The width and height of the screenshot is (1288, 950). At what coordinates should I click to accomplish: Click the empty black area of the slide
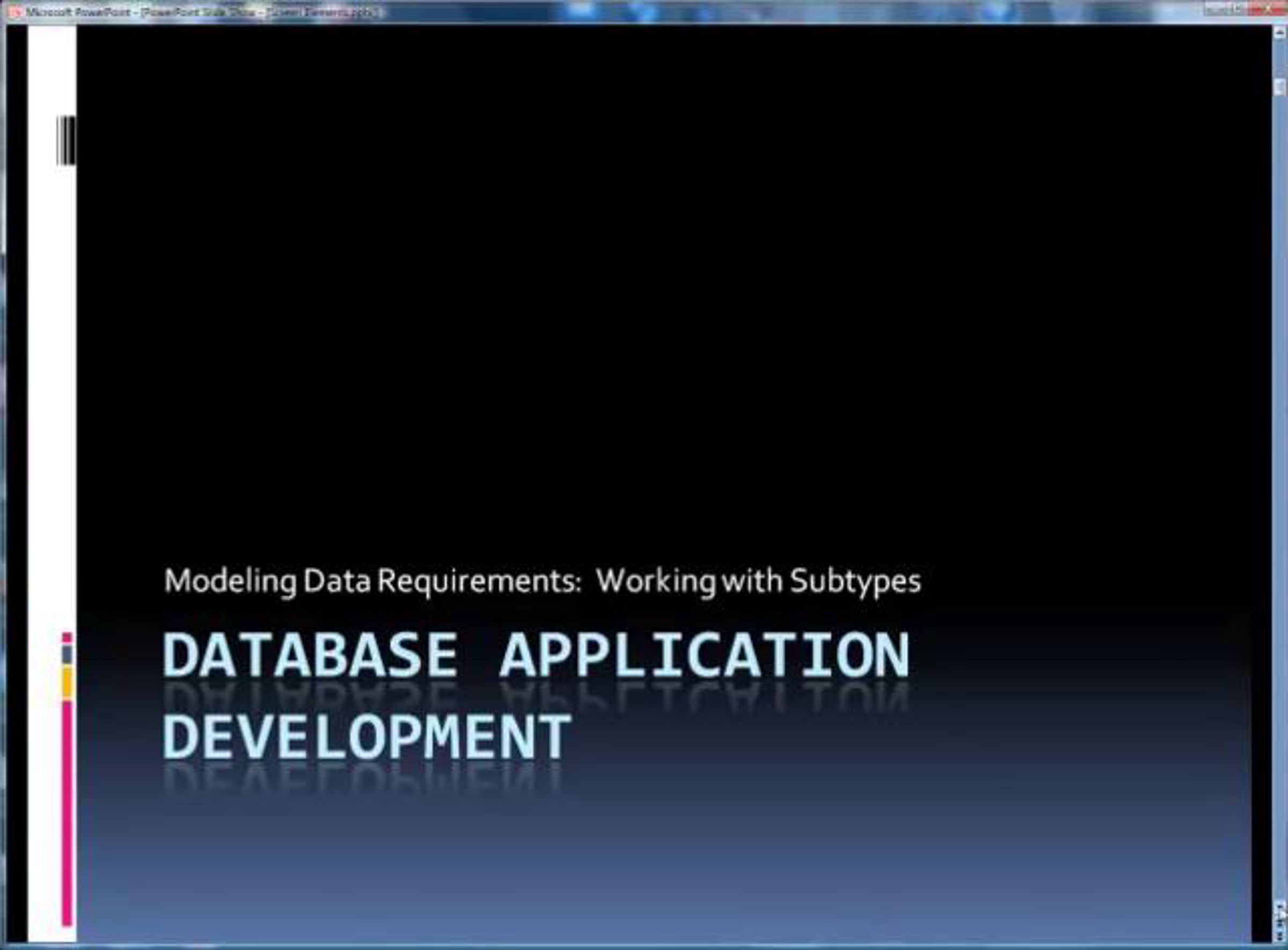click(x=633, y=288)
